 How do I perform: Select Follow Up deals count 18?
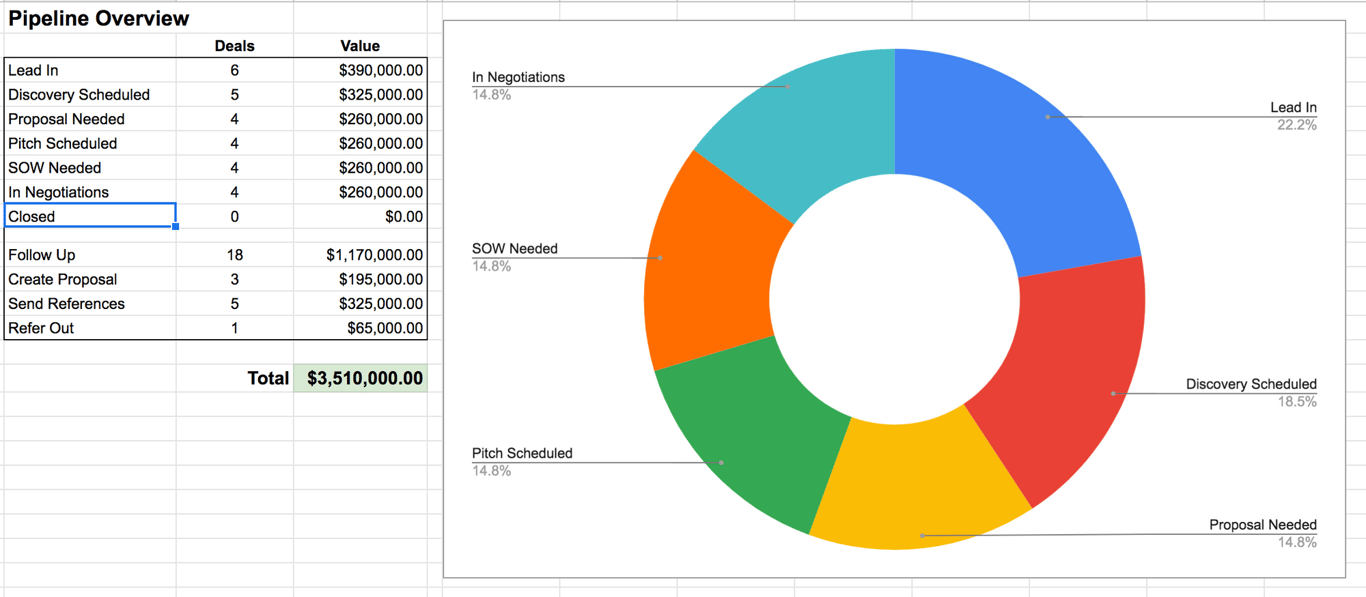[x=235, y=255]
